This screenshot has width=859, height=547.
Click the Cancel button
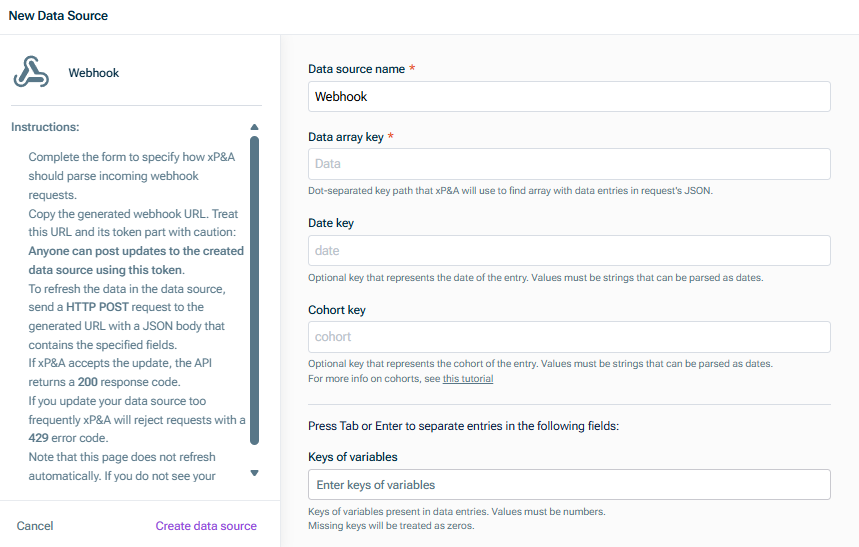pyautogui.click(x=35, y=526)
